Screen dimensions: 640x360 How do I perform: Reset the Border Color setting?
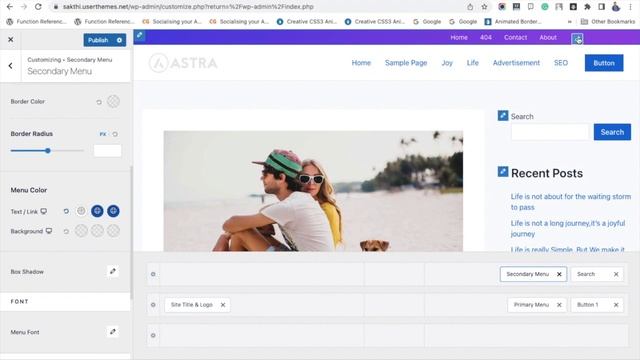point(99,102)
